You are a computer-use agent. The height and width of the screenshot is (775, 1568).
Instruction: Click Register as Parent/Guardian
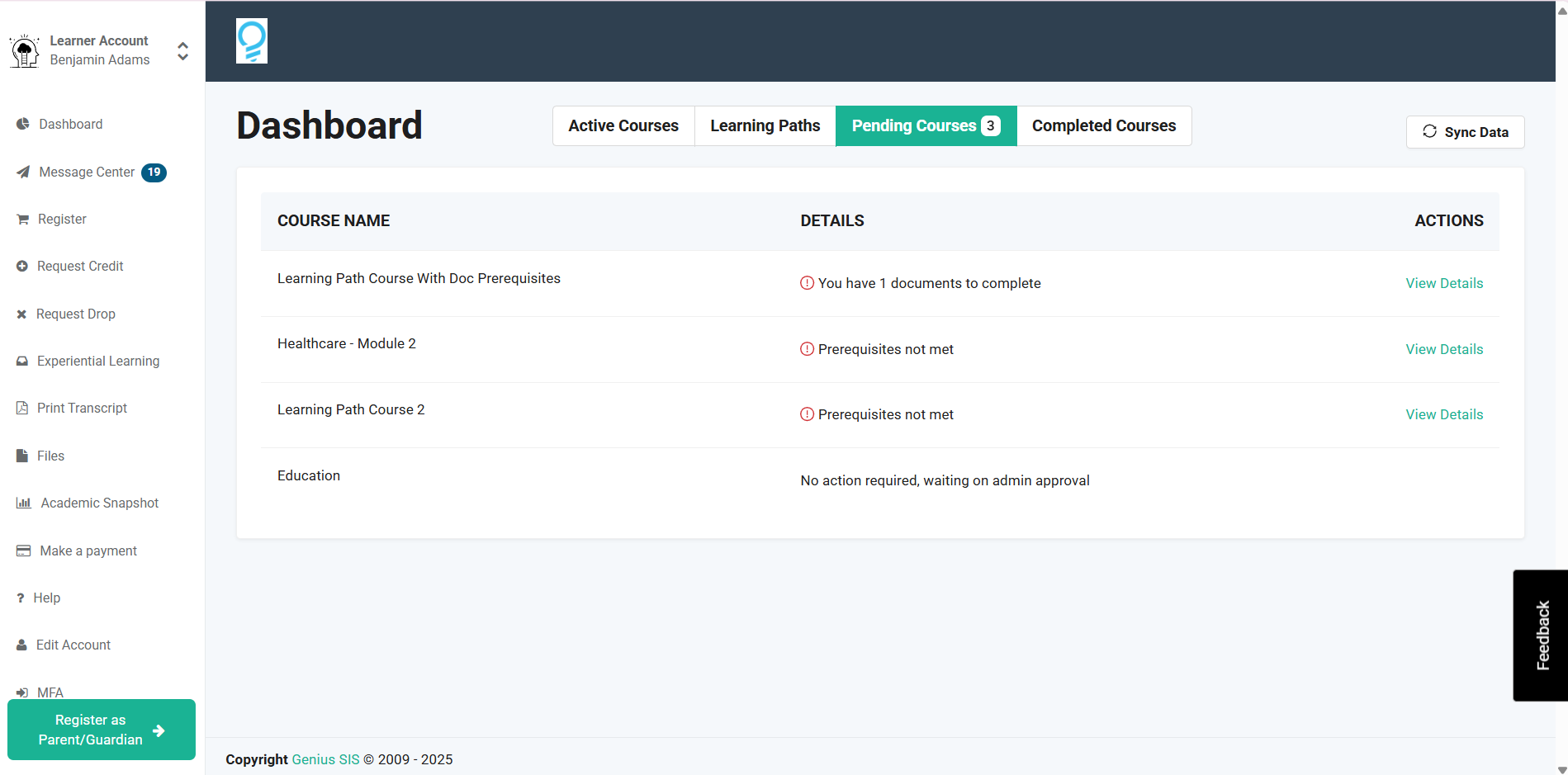click(101, 729)
